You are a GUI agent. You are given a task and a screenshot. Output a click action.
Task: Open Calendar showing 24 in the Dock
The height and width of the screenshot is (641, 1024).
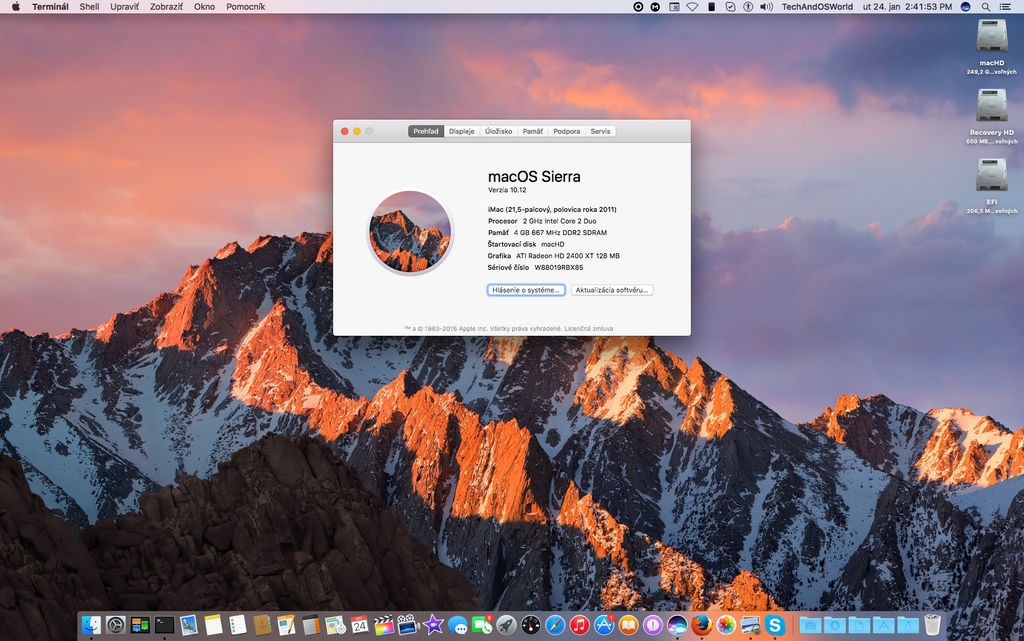tap(359, 625)
